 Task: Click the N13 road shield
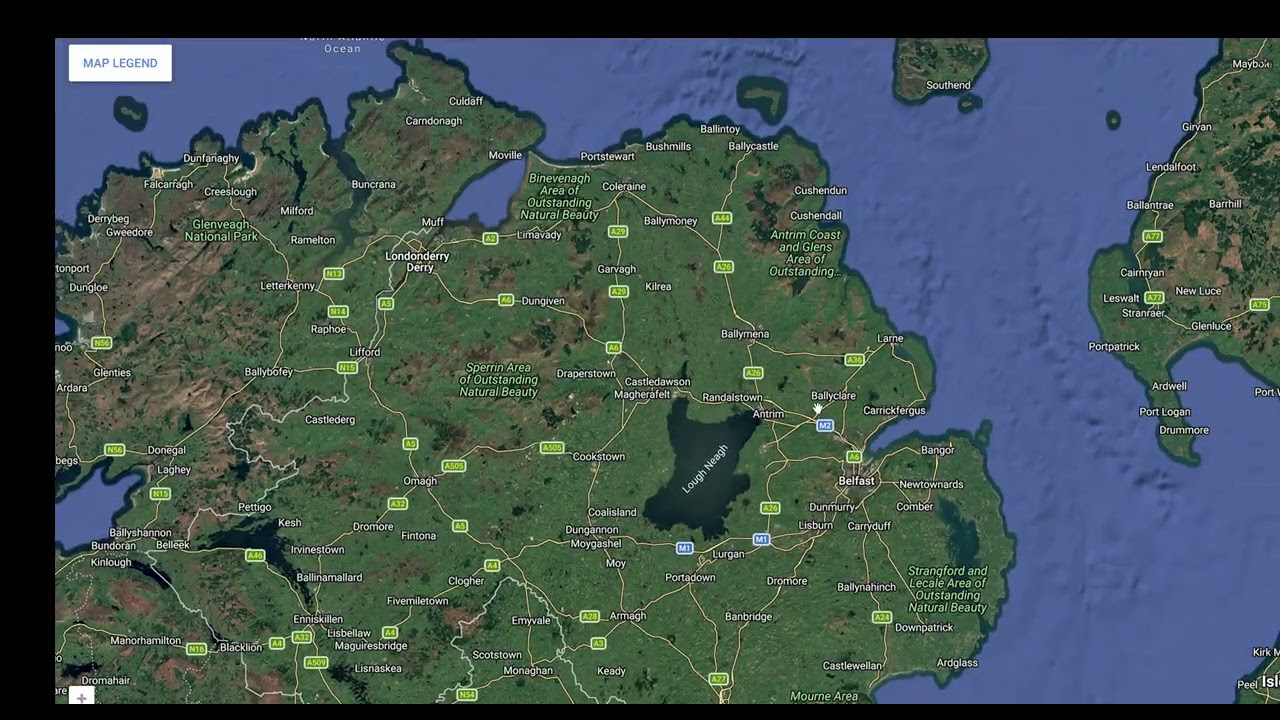(x=334, y=274)
